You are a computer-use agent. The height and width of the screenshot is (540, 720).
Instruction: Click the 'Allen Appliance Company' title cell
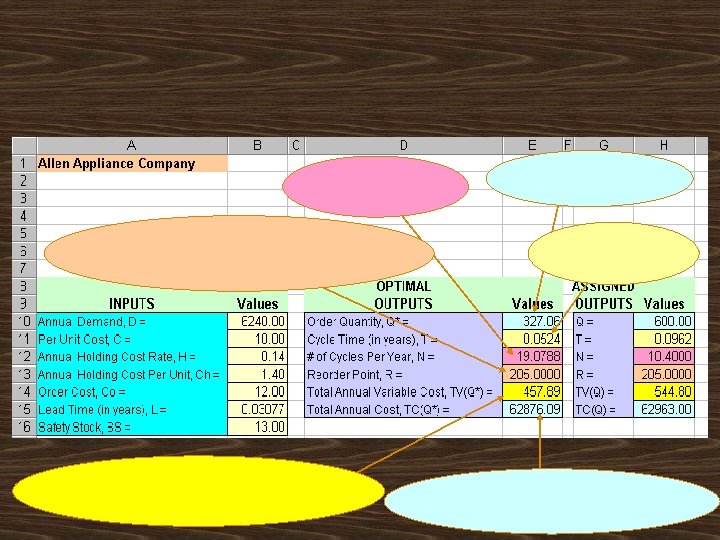pos(132,163)
